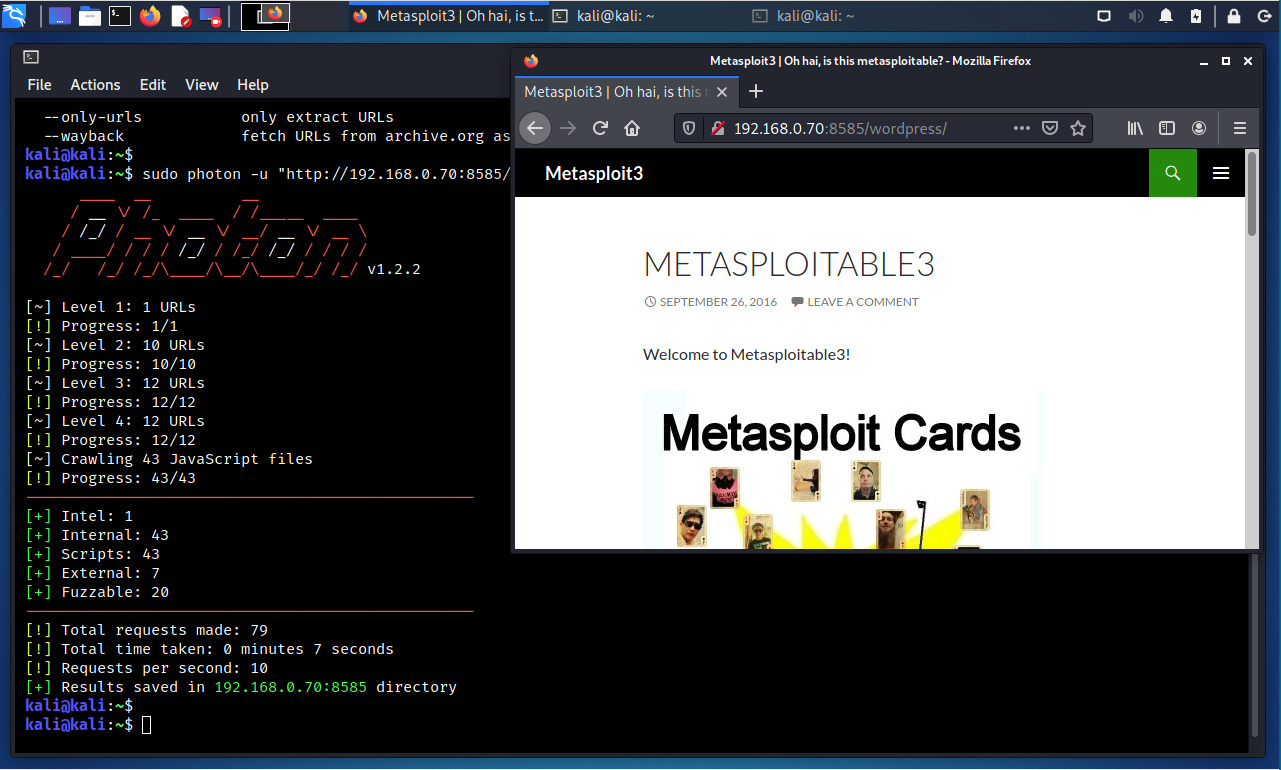Bookmark this page with the star icon
The width and height of the screenshot is (1281, 770).
[x=1078, y=128]
